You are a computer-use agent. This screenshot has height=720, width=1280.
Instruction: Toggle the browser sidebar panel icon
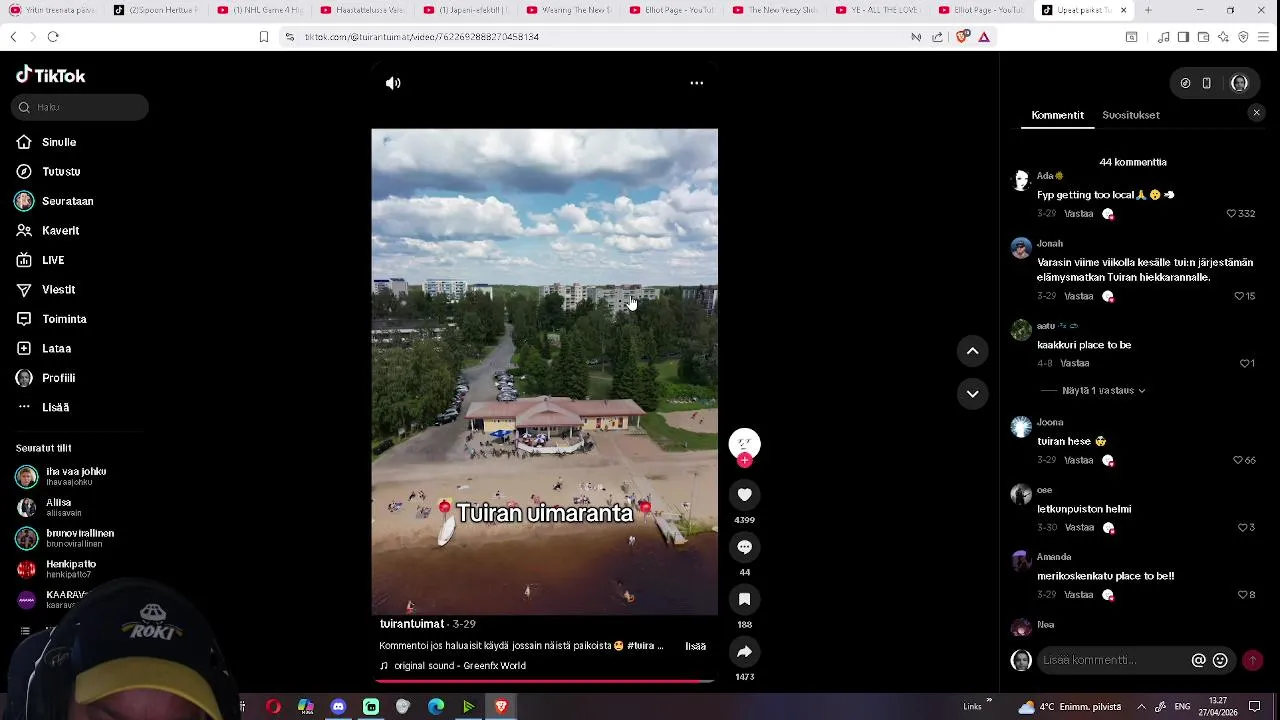(x=1183, y=37)
